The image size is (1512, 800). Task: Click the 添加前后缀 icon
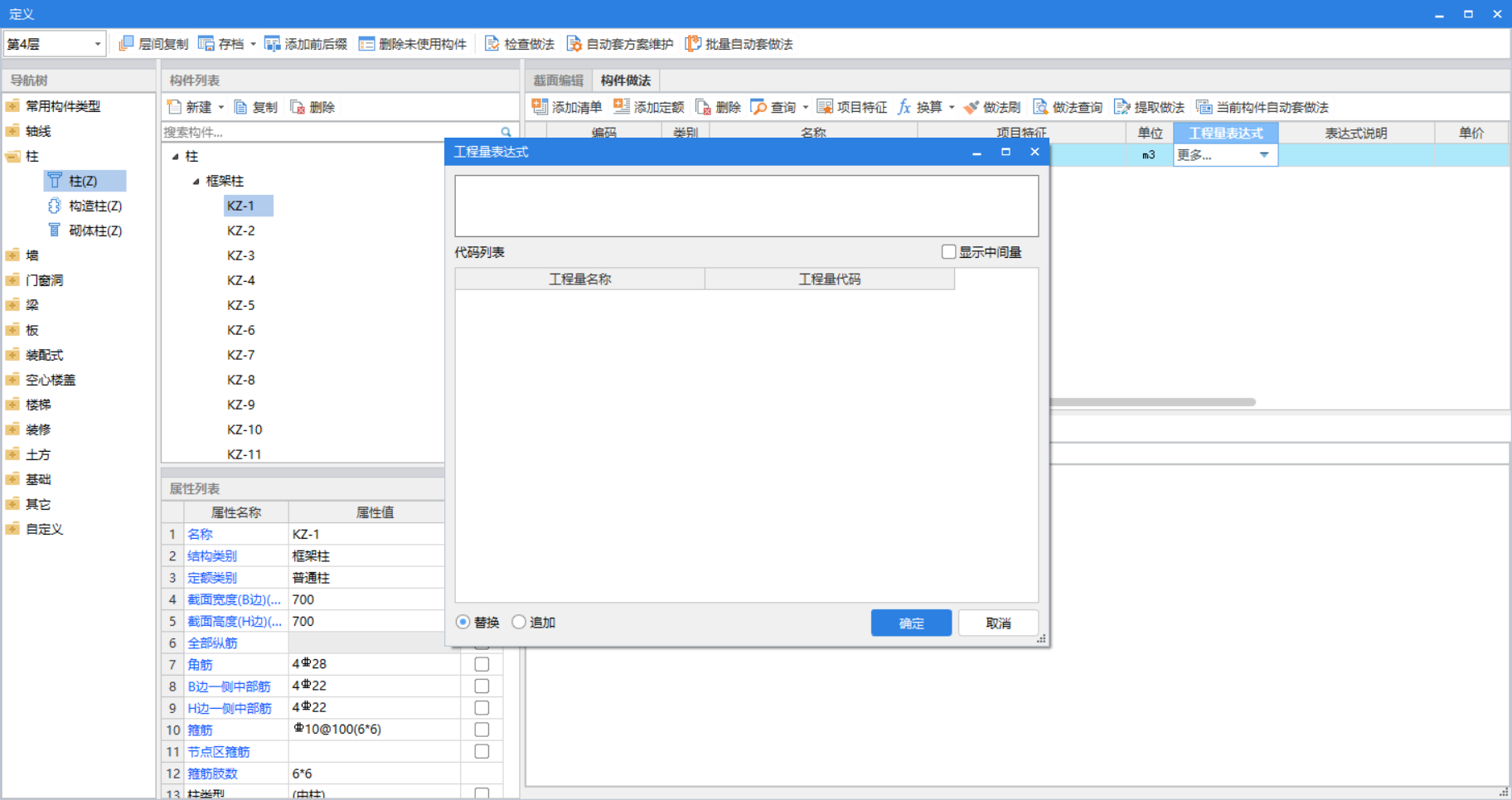(x=272, y=44)
